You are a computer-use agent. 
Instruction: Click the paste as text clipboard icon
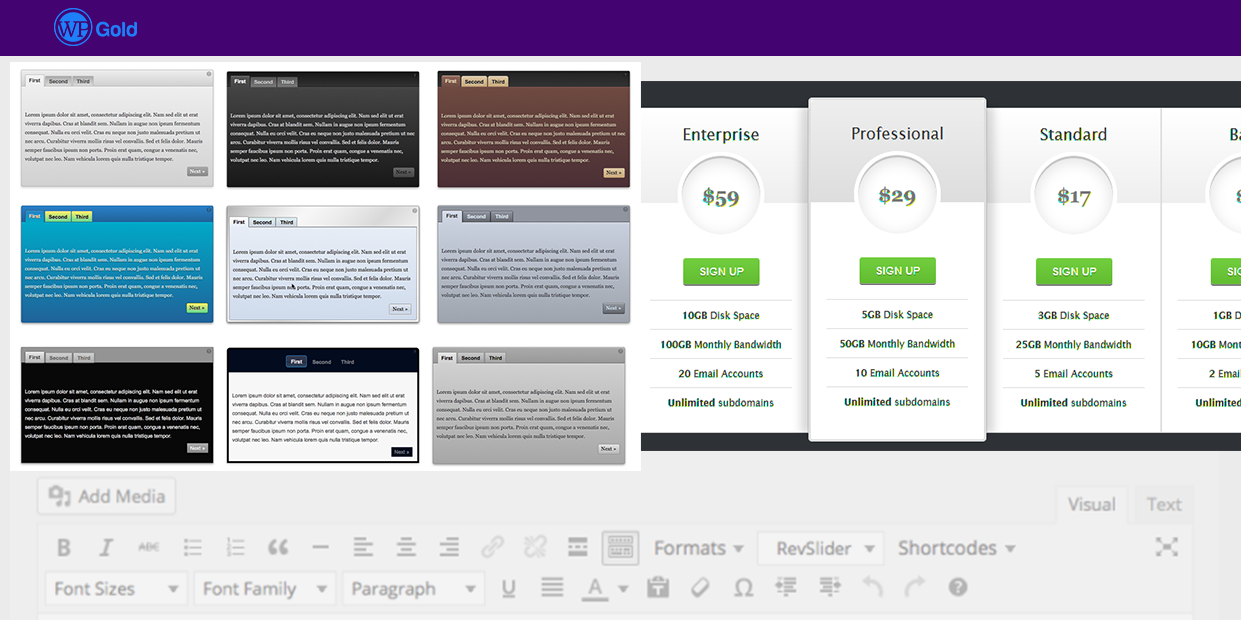(x=657, y=588)
